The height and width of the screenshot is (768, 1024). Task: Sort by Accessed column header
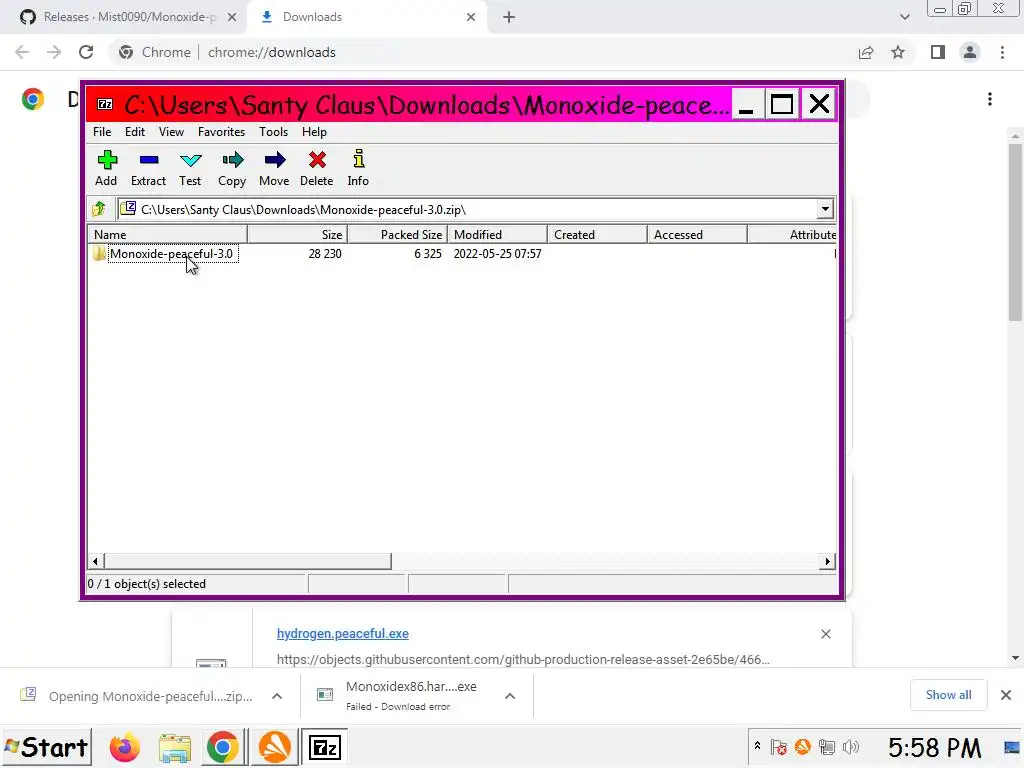pyautogui.click(x=697, y=234)
